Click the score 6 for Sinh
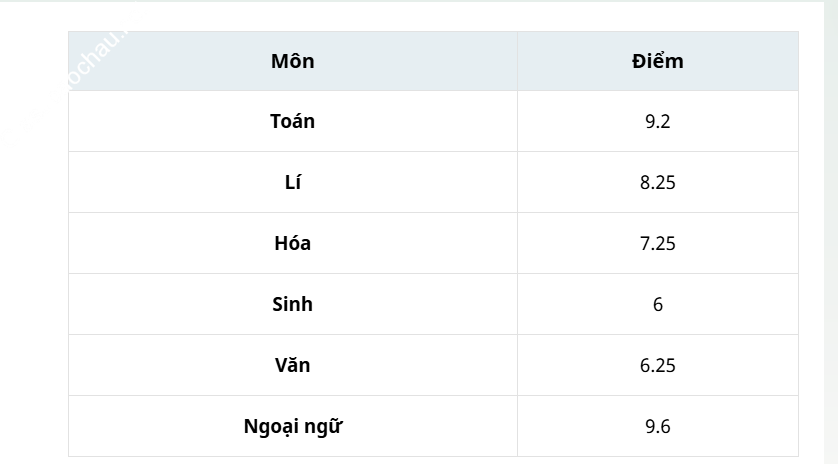Image resolution: width=838 pixels, height=464 pixels. [657, 305]
